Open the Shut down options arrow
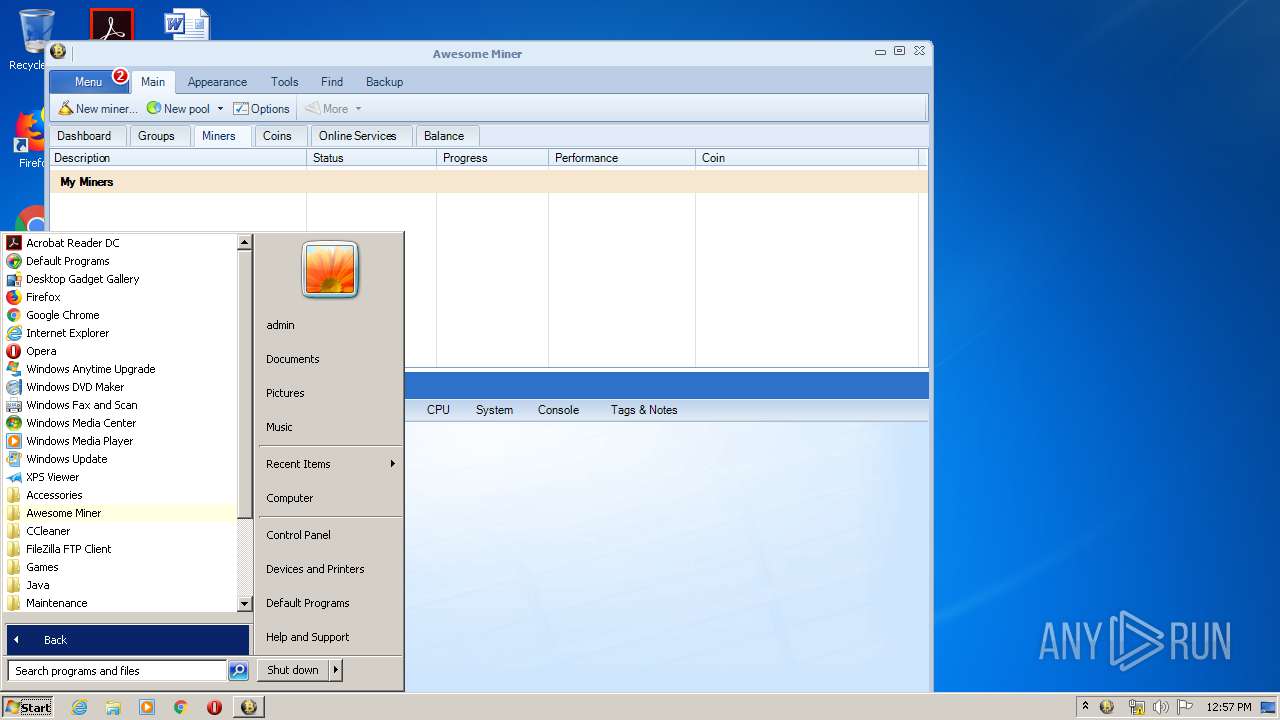 pos(336,670)
